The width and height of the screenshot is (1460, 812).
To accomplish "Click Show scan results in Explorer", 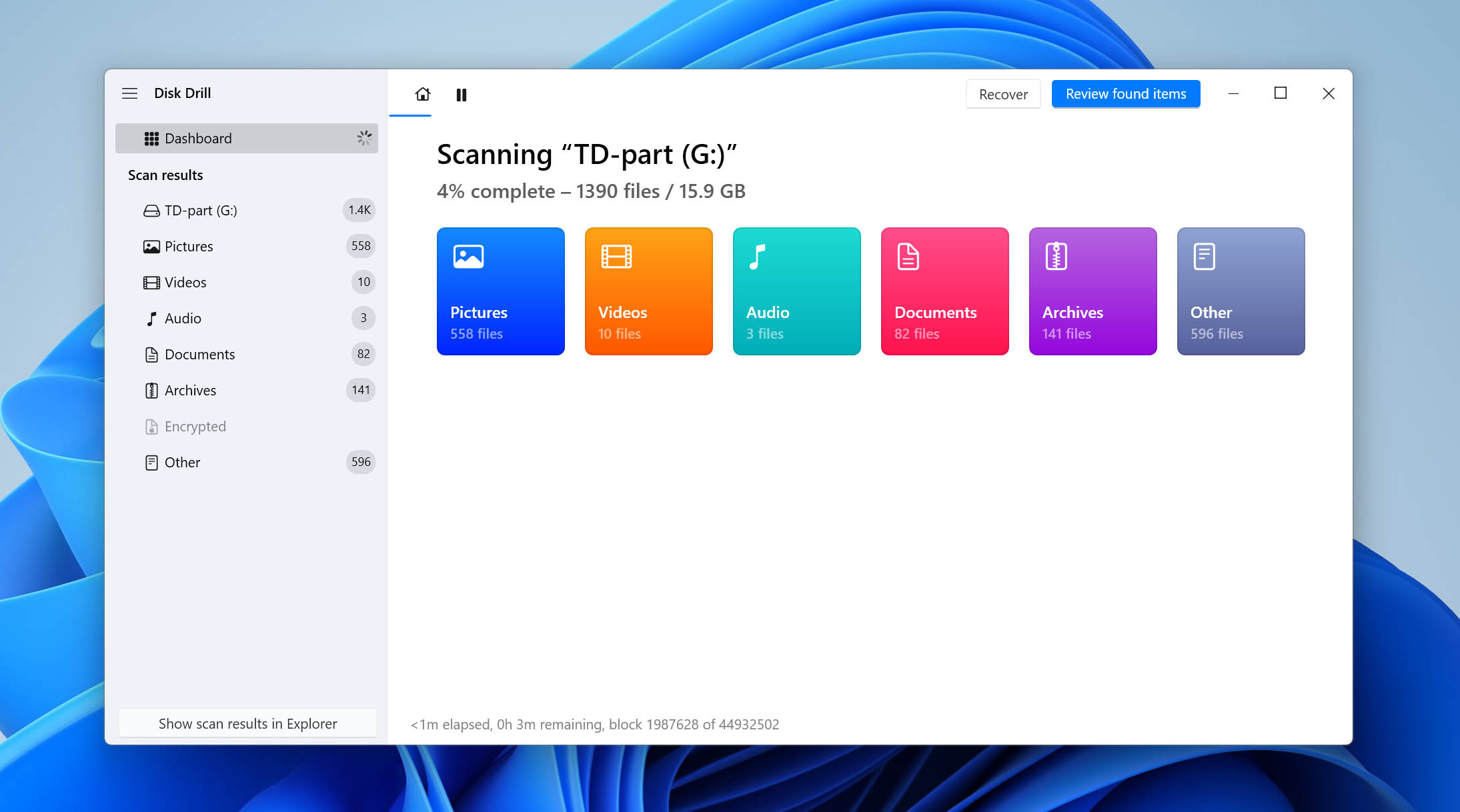I will coord(247,723).
